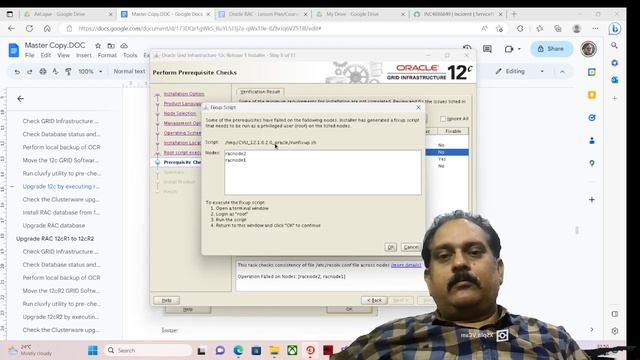Click Share button in Docs
Image resolution: width=640 pixels, height=360 pixels.
(x=551, y=49)
